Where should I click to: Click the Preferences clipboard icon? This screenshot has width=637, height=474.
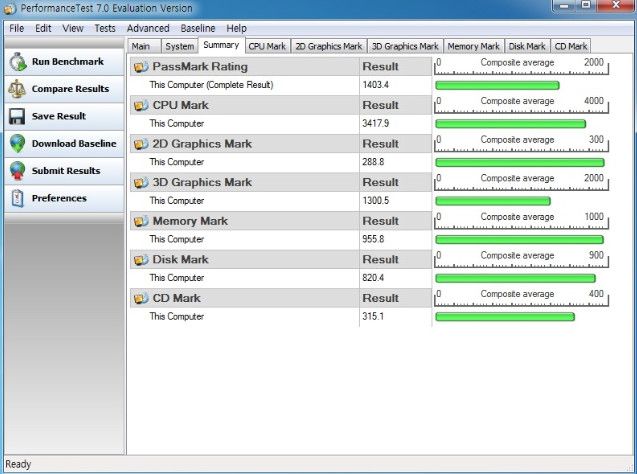coord(17,198)
